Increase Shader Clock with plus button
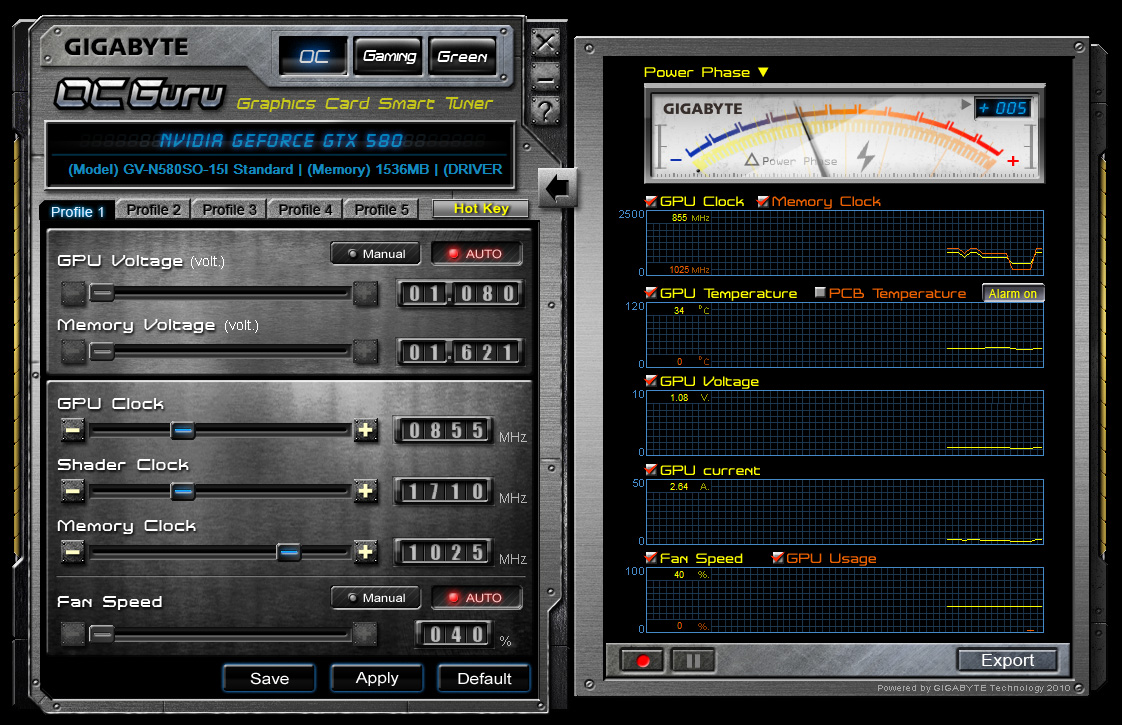 pyautogui.click(x=366, y=491)
